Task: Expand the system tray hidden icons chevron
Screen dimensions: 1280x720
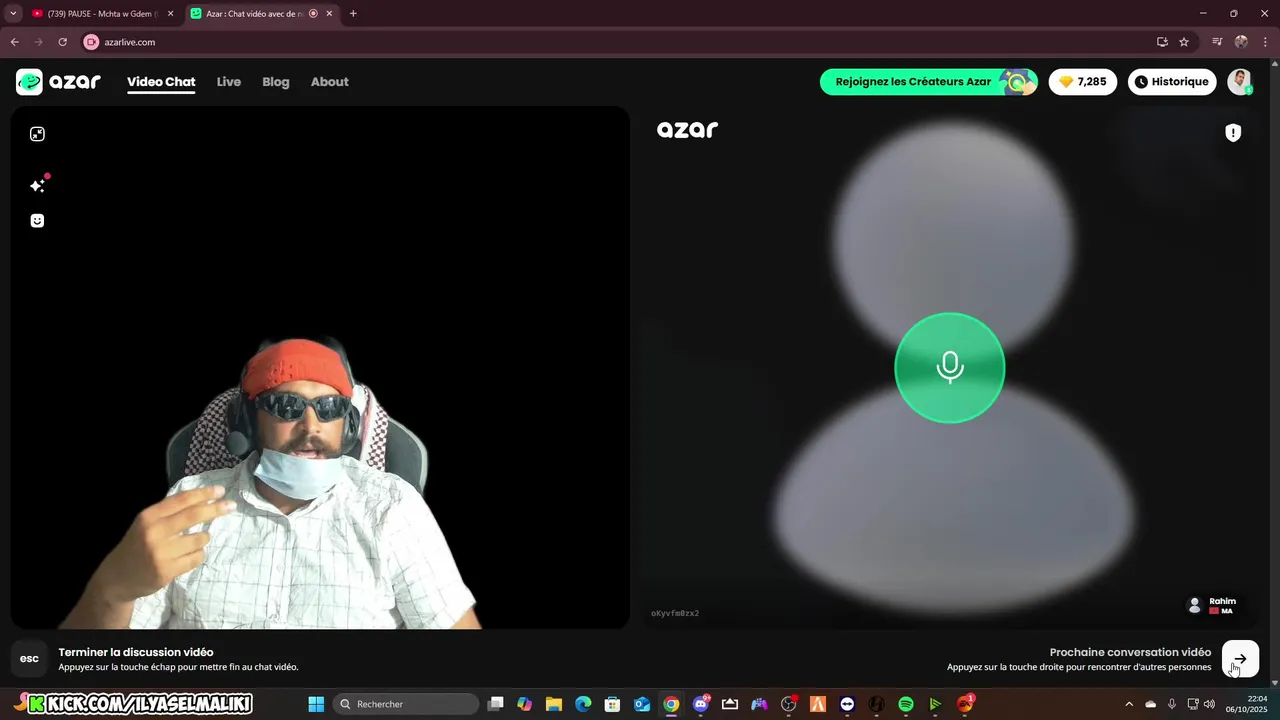Action: (1129, 704)
